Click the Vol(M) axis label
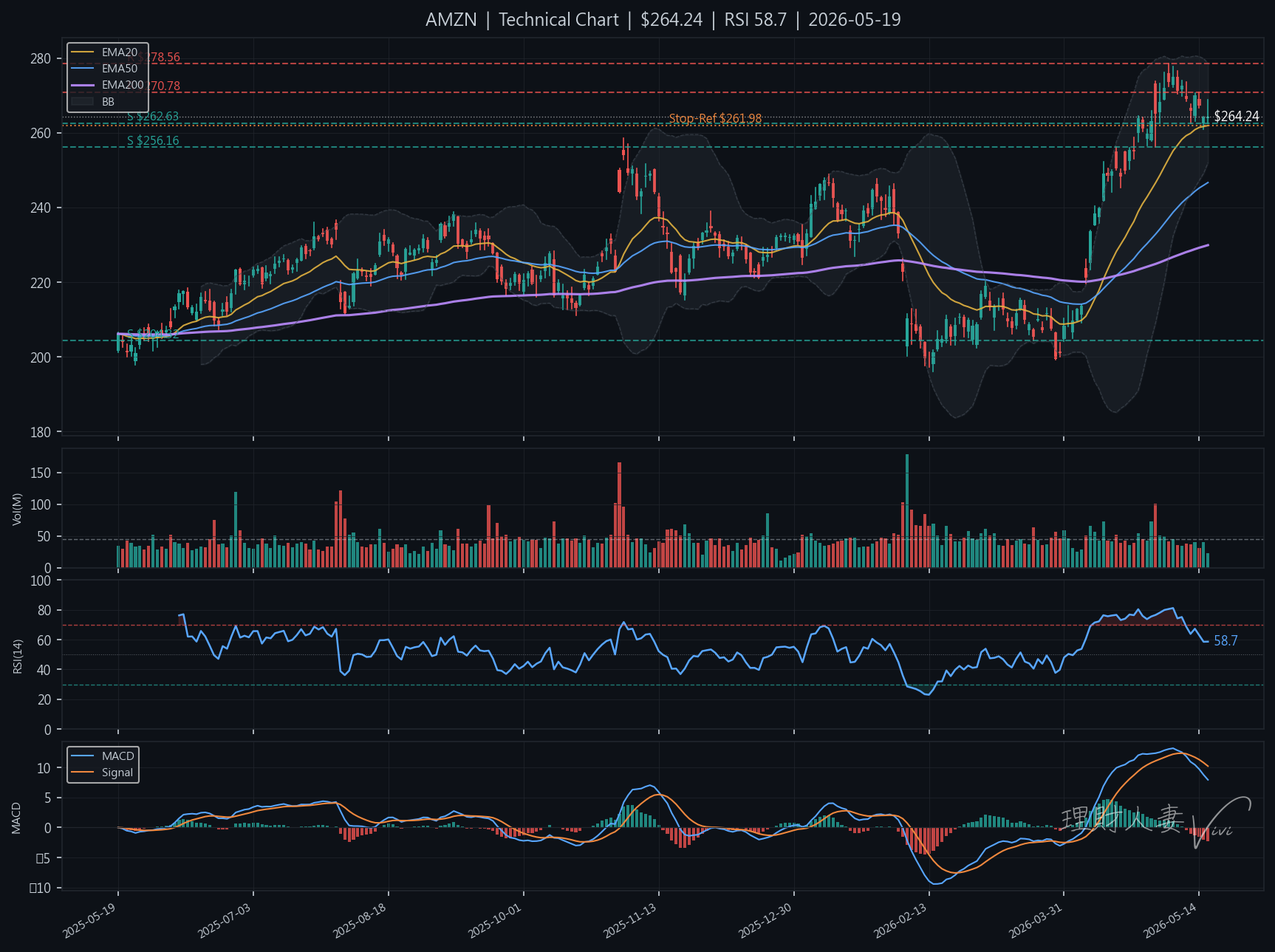The width and height of the screenshot is (1275, 952). click(x=17, y=509)
